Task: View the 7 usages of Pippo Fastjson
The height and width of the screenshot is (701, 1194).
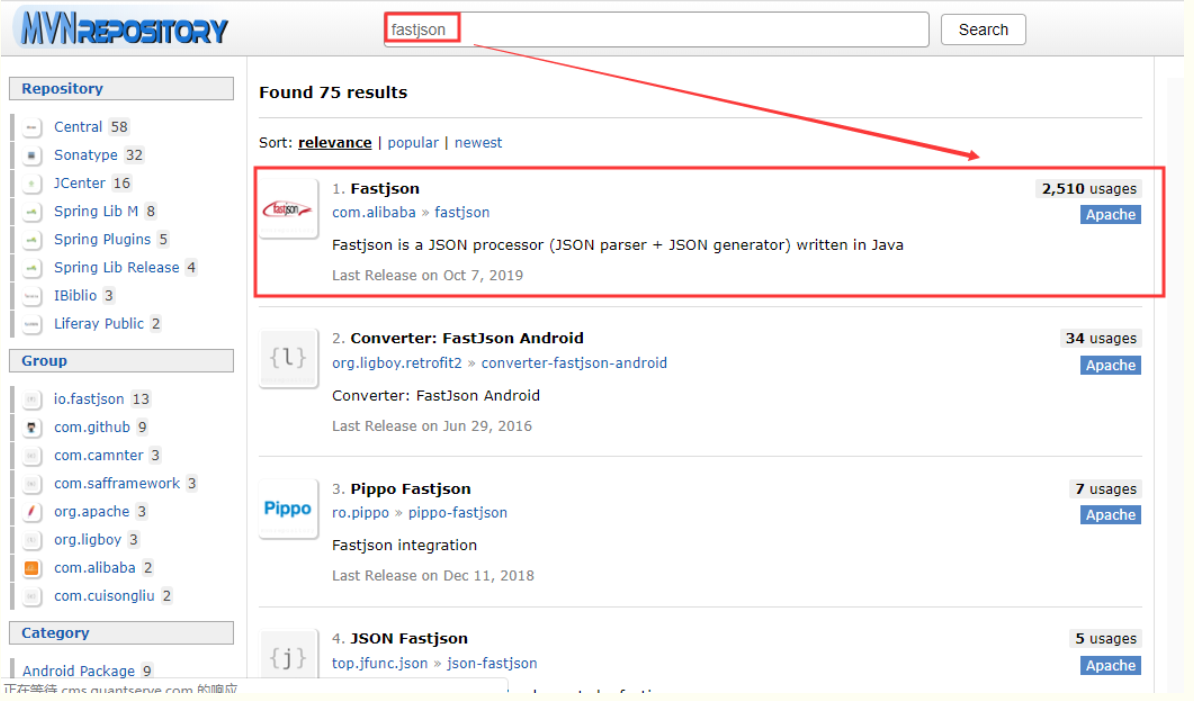Action: click(x=1106, y=489)
